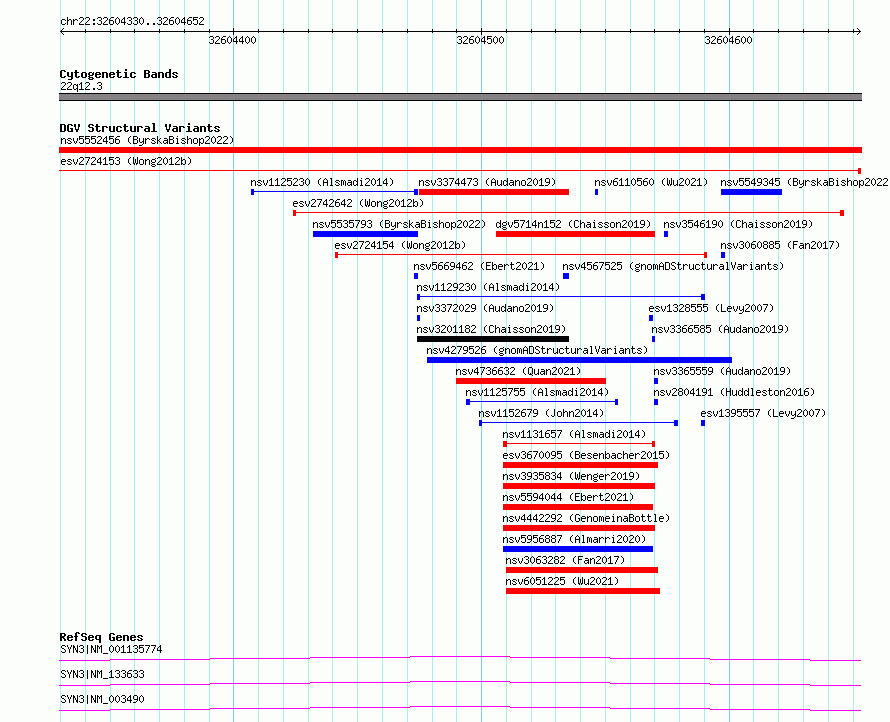The width and height of the screenshot is (890, 722).
Task: Open the nsv1129230 (Alsmadi2014) label
Action: point(488,287)
